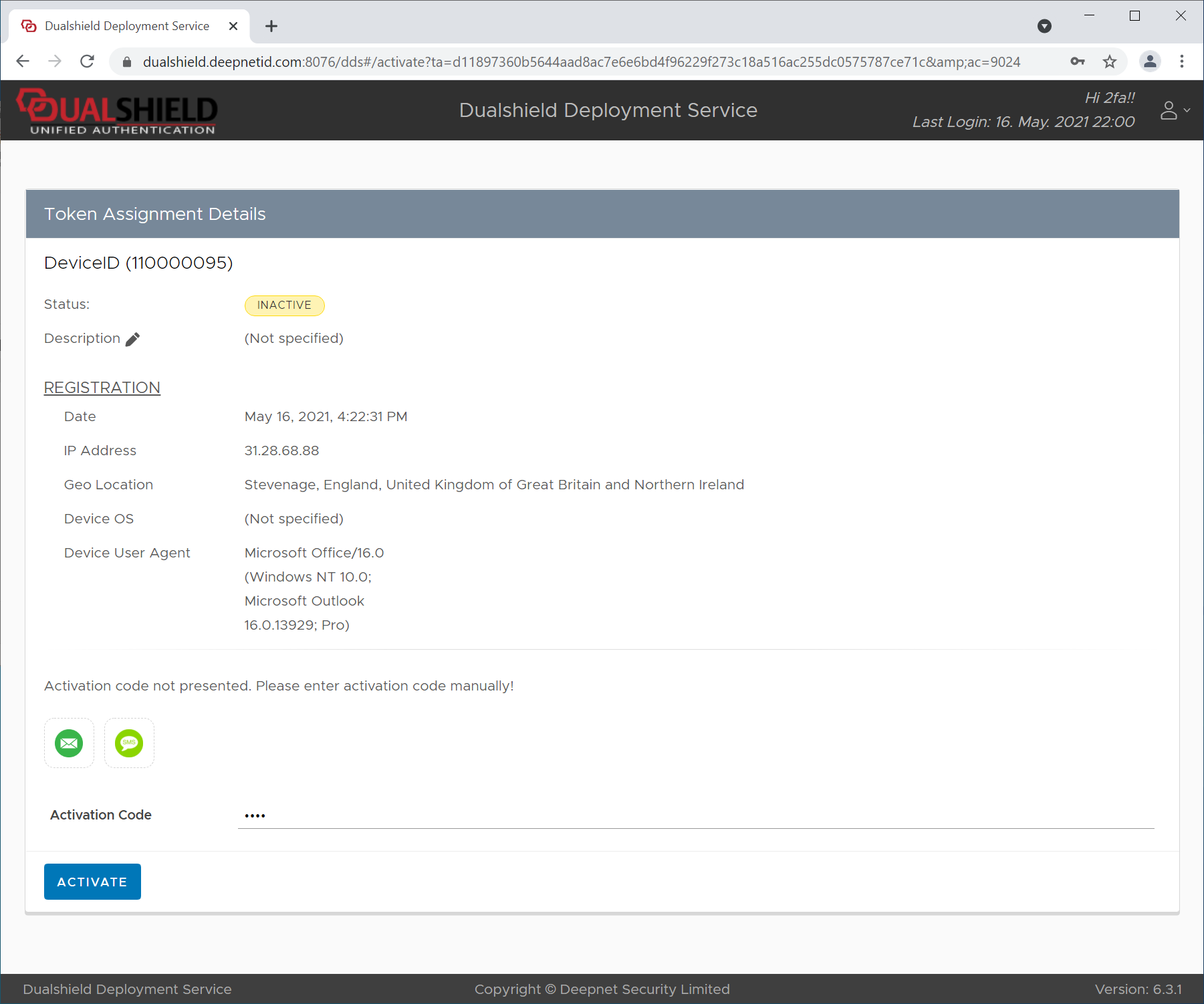Select the Dualshield Deployment Service tab
1204x1004 pixels.
[127, 26]
